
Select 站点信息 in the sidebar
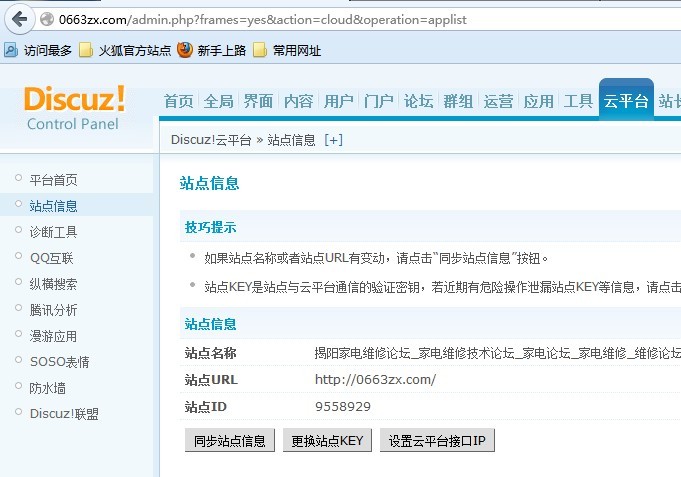click(x=53, y=206)
